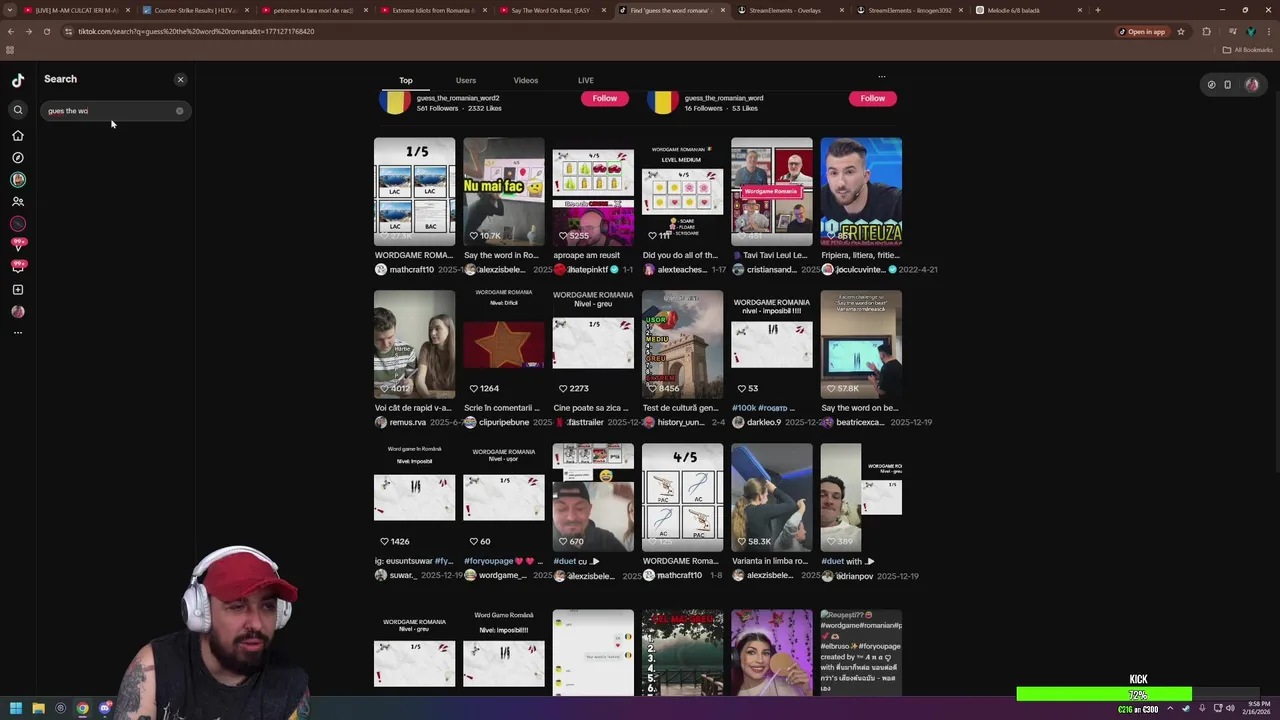Screen dimensions: 1280x720
Task: Open mathcraft10 author under first video
Action: click(x=411, y=270)
